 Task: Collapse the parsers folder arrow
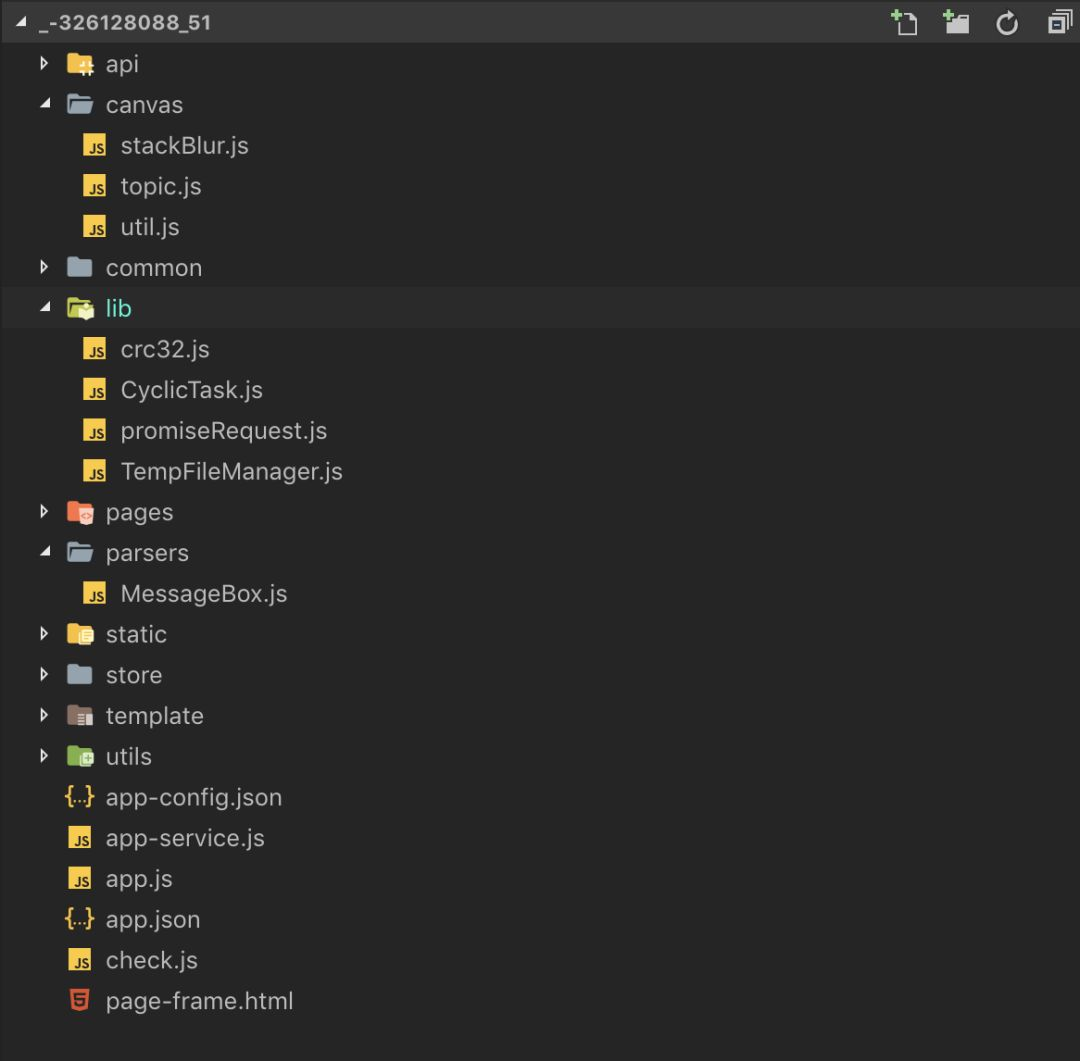click(x=44, y=552)
